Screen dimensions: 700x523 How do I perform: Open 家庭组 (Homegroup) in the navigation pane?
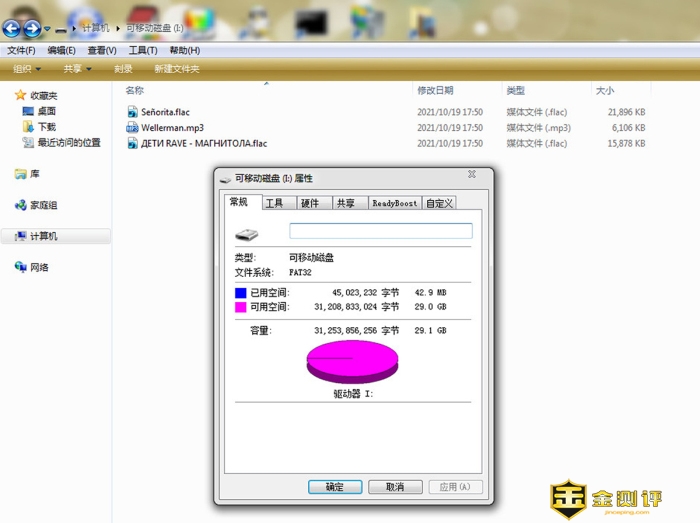point(43,205)
